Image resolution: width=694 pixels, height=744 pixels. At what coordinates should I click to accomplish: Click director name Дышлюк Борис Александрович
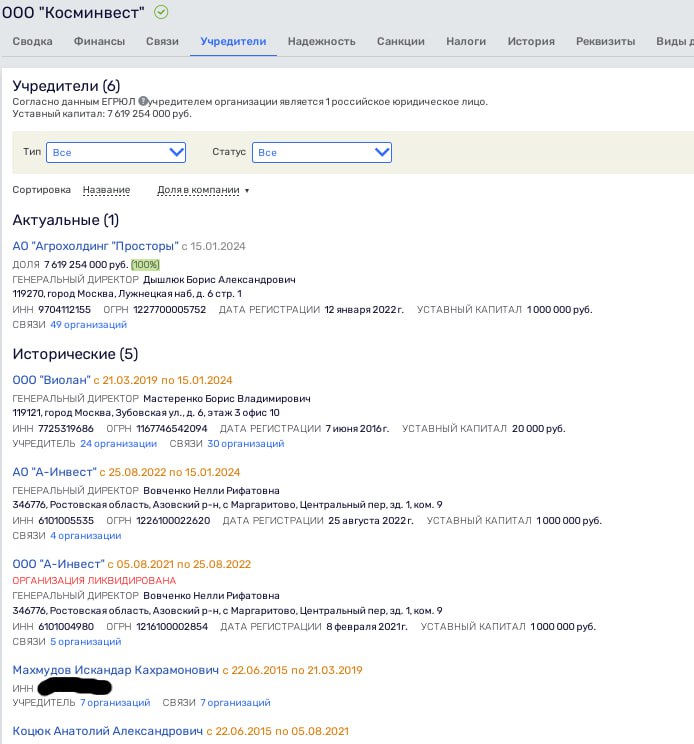219,279
